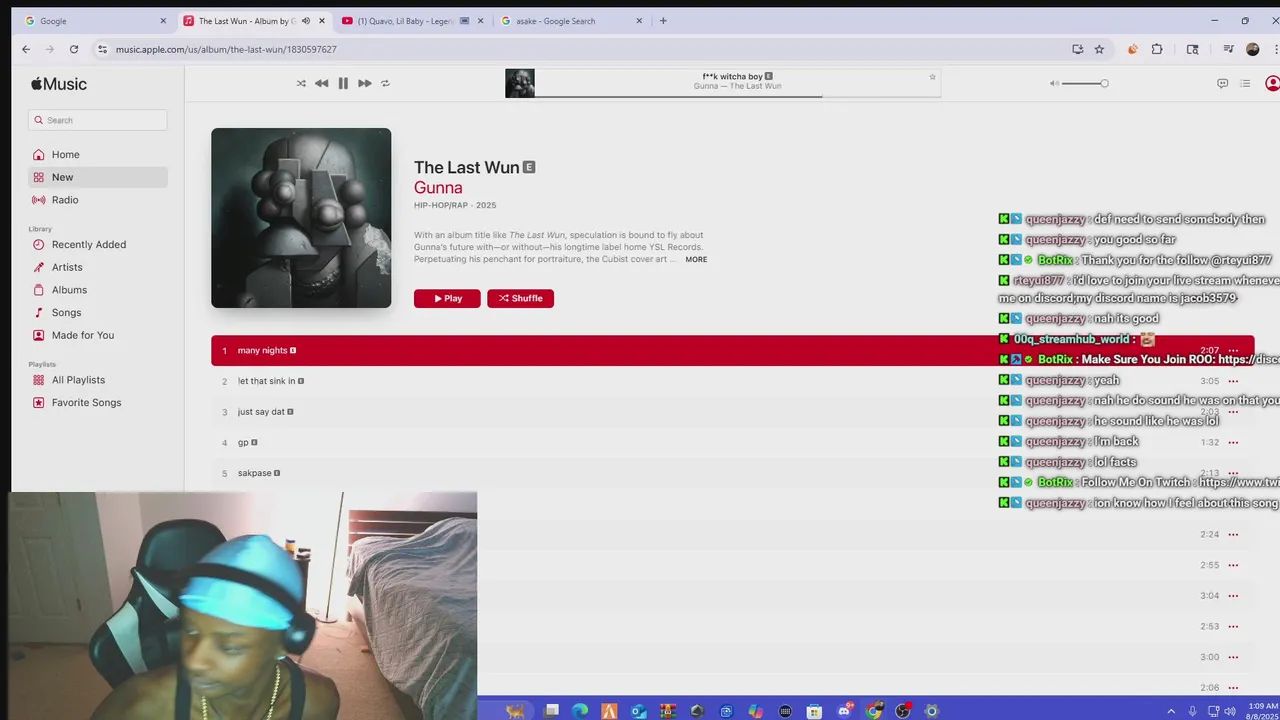Mute the volume speaker icon

[1054, 83]
